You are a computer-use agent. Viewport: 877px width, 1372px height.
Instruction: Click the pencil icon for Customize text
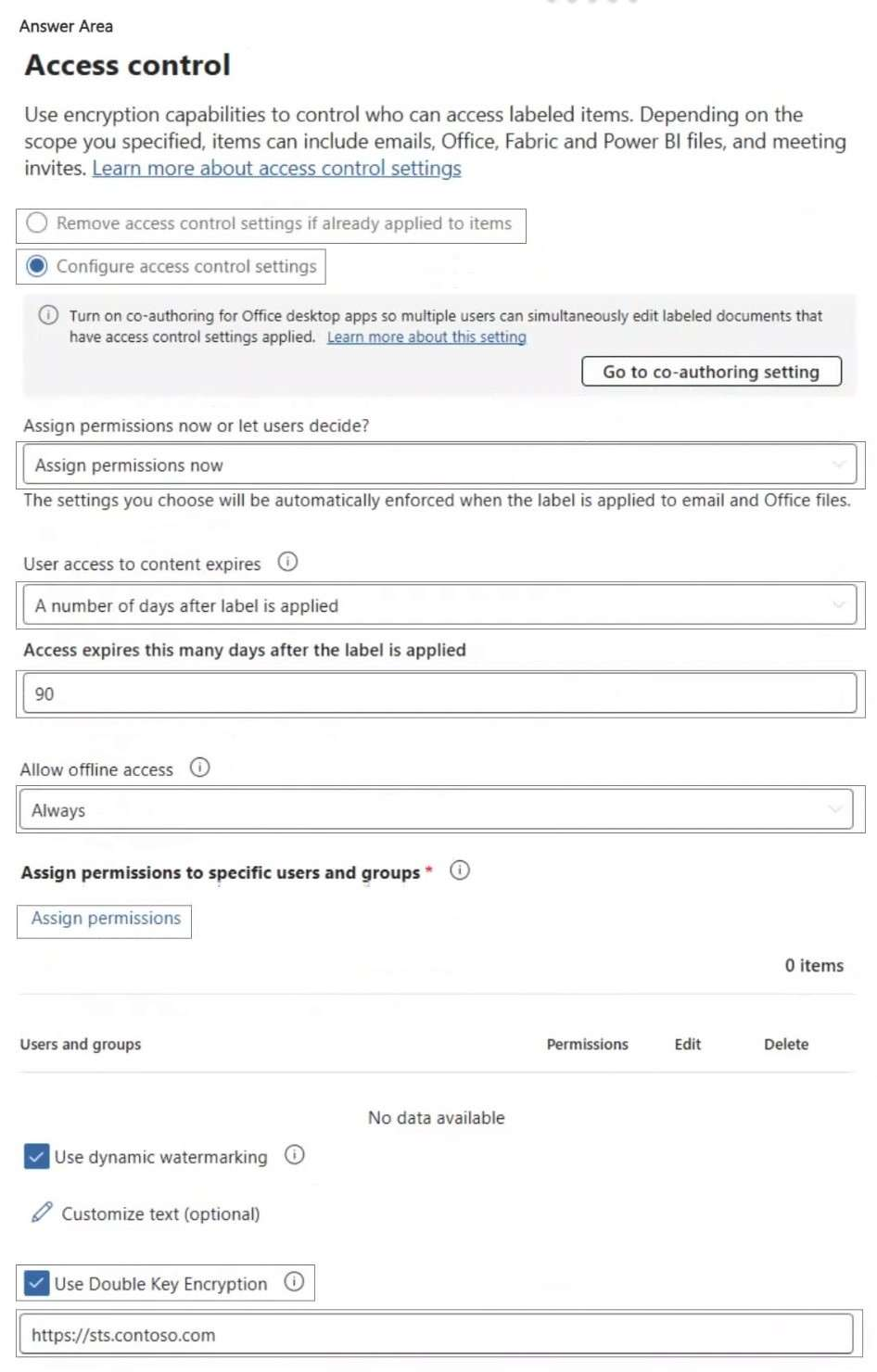[42, 1213]
